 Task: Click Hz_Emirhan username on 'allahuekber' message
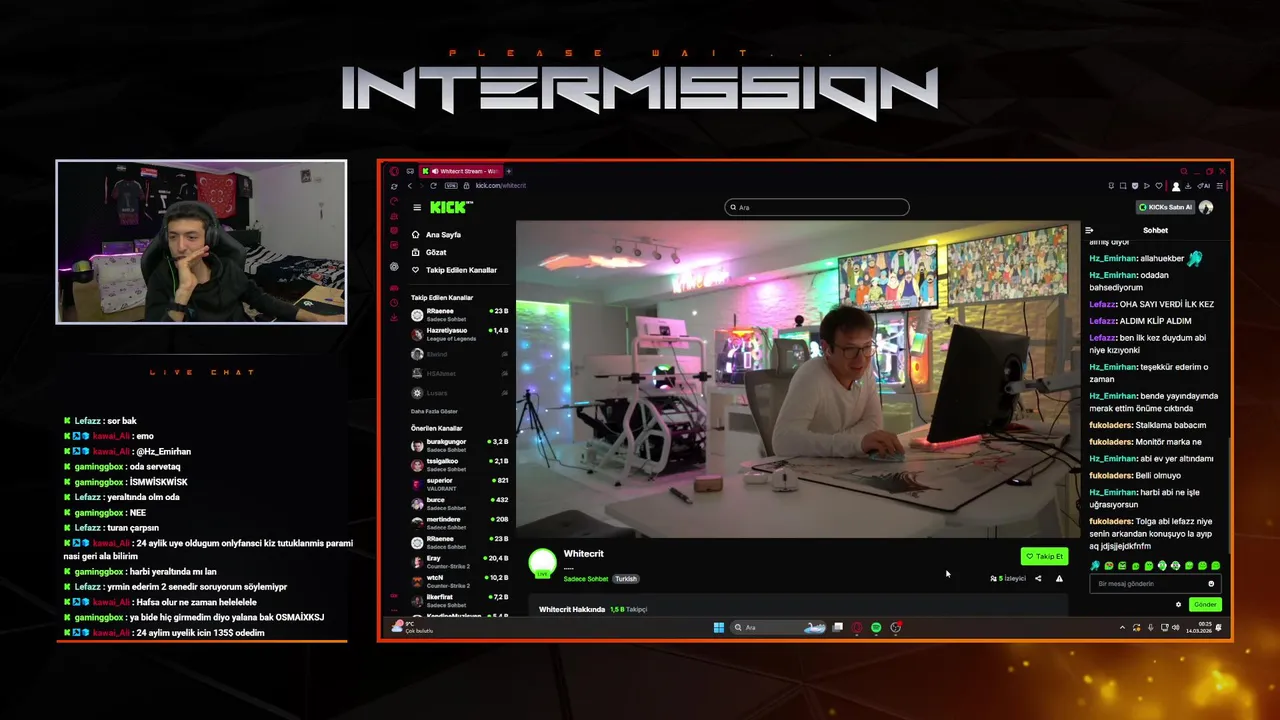(x=1113, y=258)
